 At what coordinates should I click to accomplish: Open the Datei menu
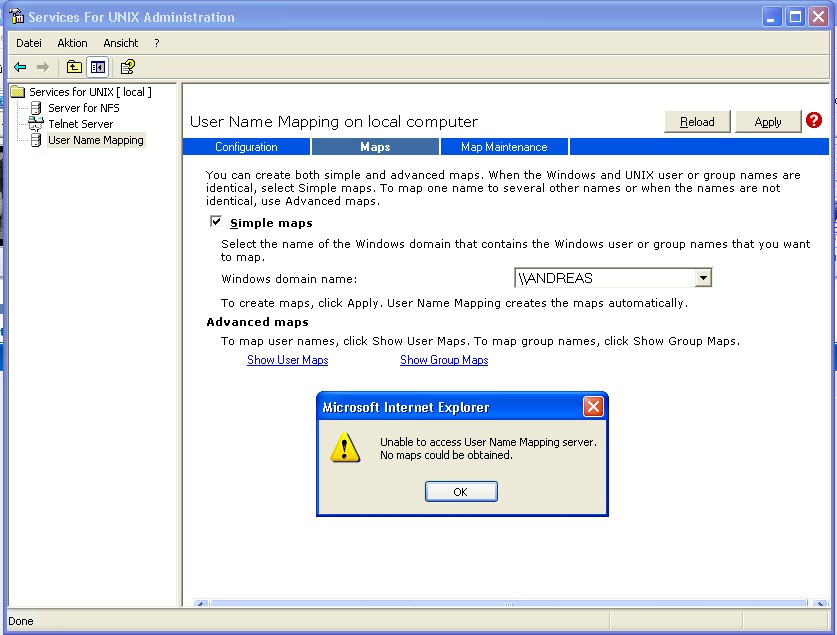point(29,43)
